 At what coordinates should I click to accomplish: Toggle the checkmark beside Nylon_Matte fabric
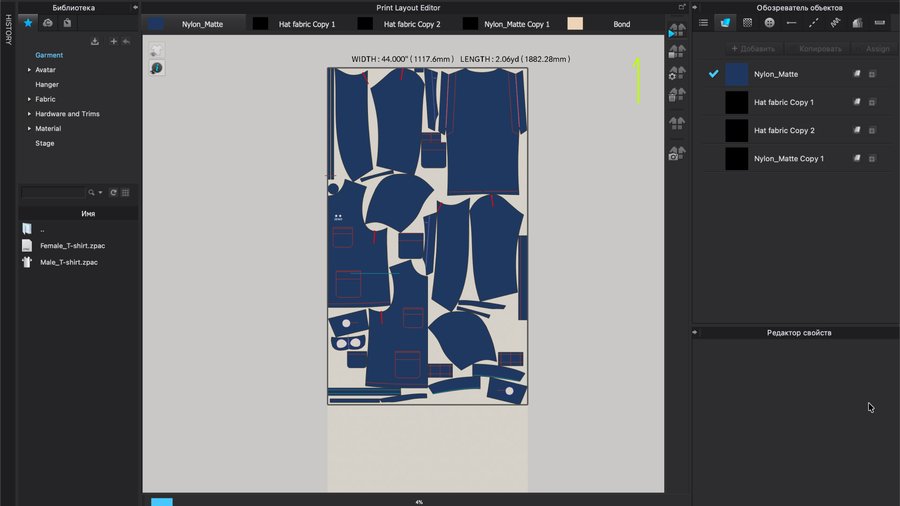[714, 74]
